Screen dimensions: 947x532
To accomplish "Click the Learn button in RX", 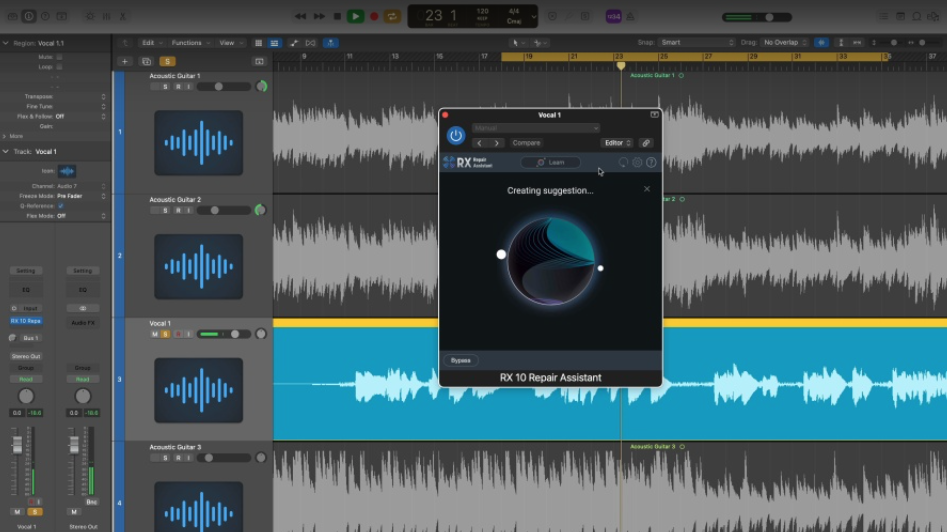I will pos(551,162).
